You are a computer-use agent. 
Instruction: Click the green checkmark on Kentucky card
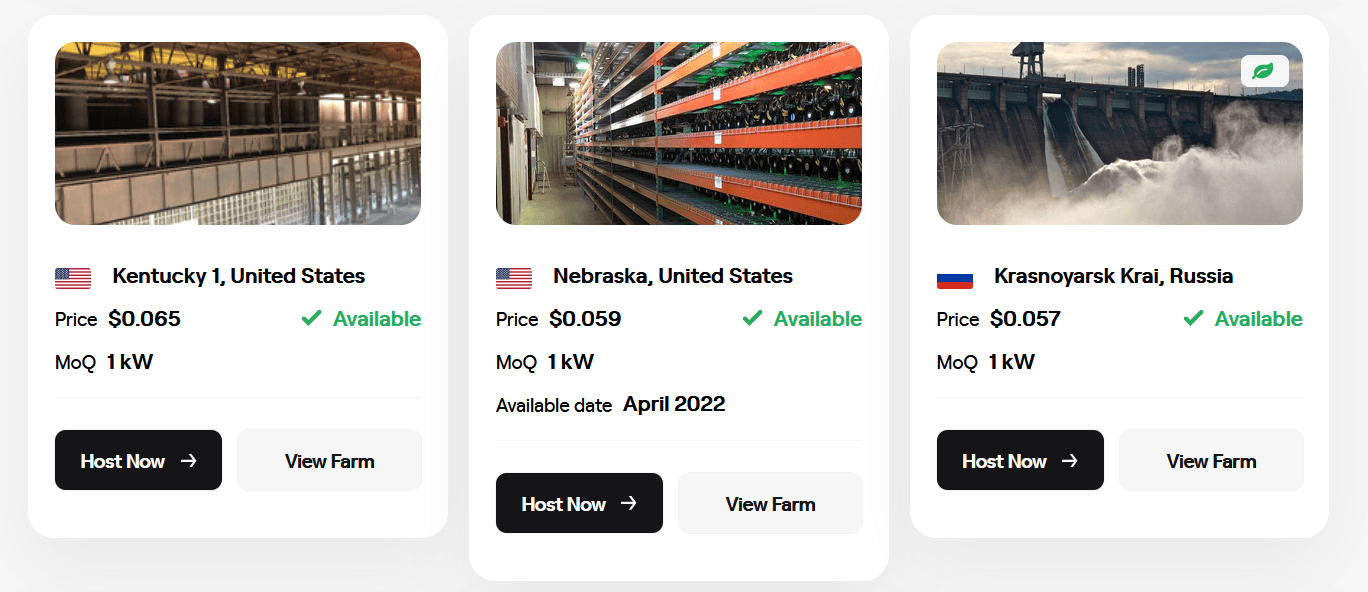pyautogui.click(x=311, y=318)
